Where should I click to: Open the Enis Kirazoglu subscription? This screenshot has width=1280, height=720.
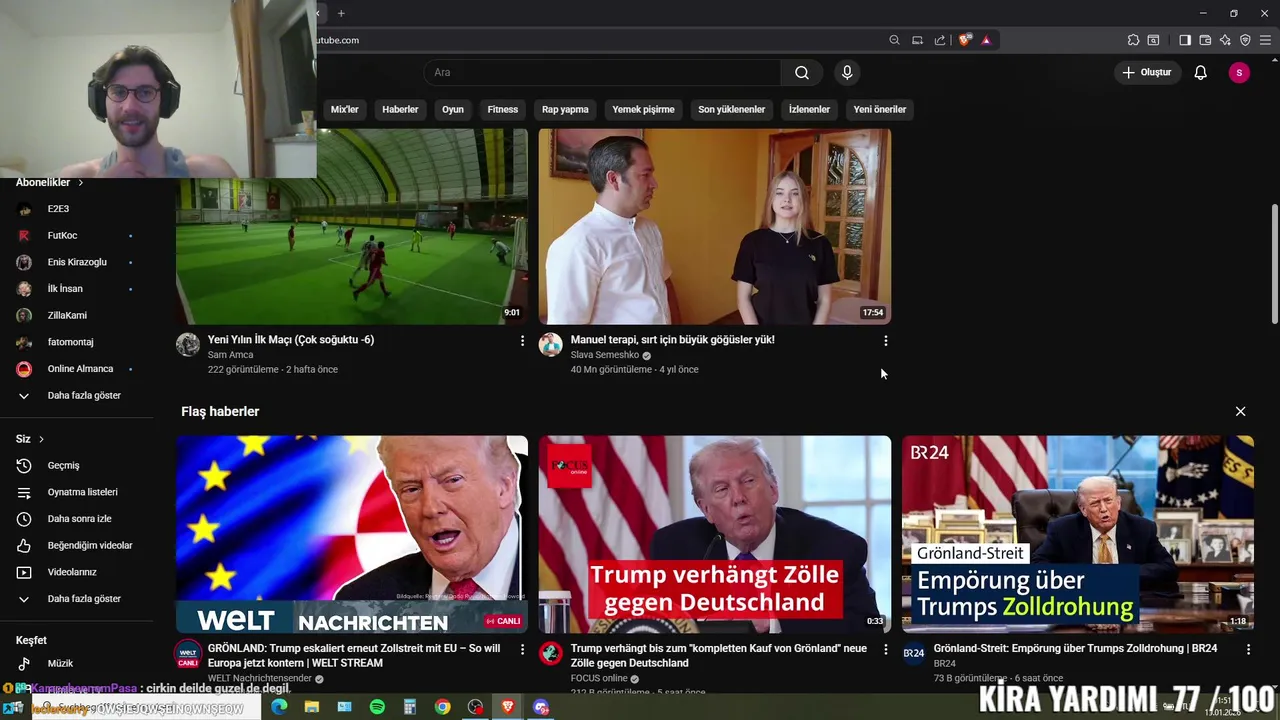77,262
